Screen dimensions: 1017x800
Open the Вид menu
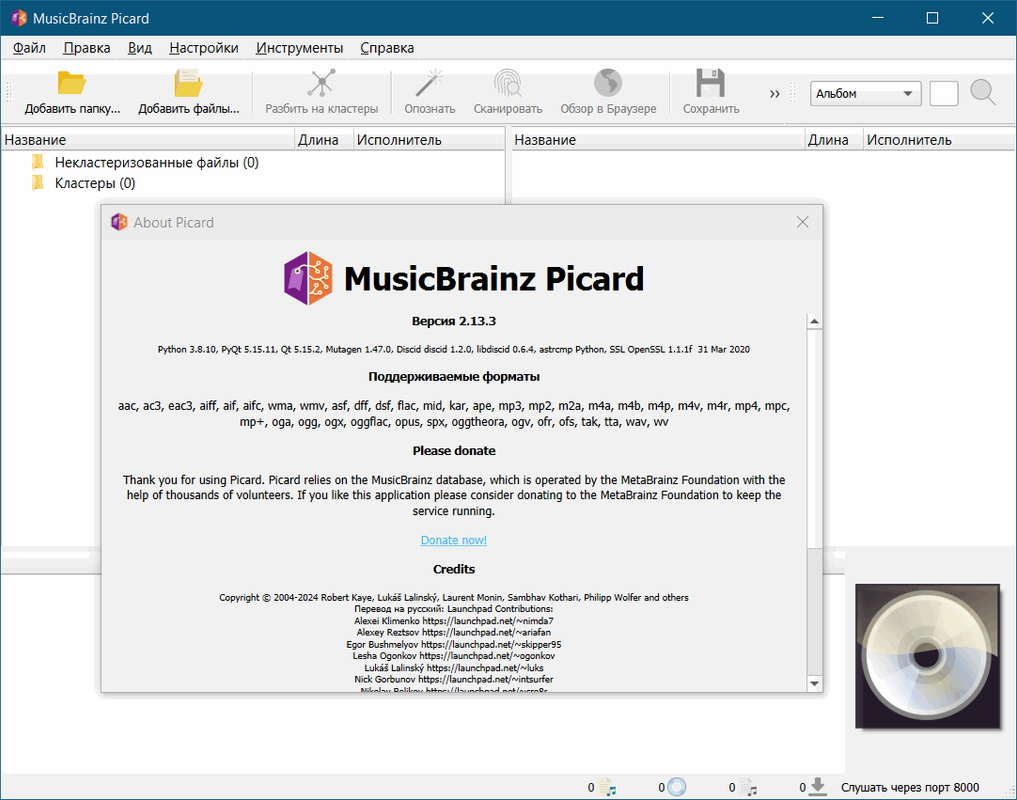click(x=139, y=48)
